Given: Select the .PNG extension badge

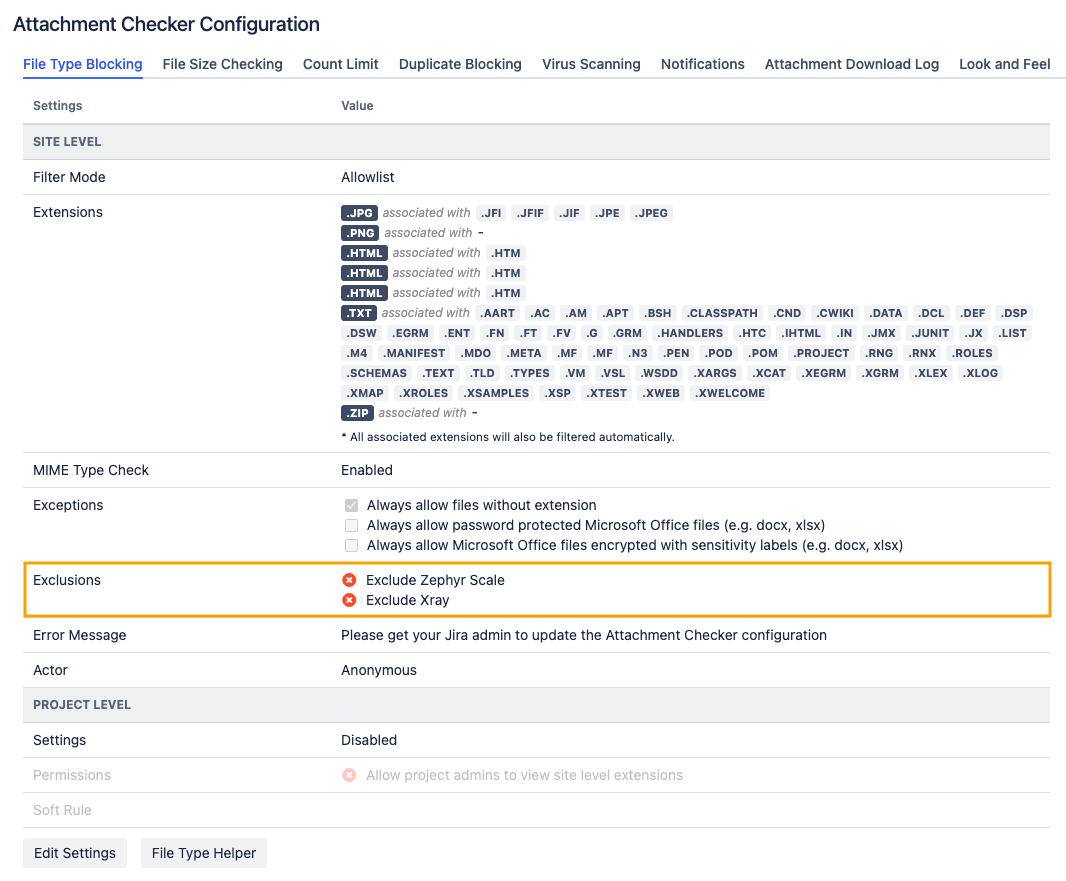Looking at the screenshot, I should pyautogui.click(x=360, y=232).
